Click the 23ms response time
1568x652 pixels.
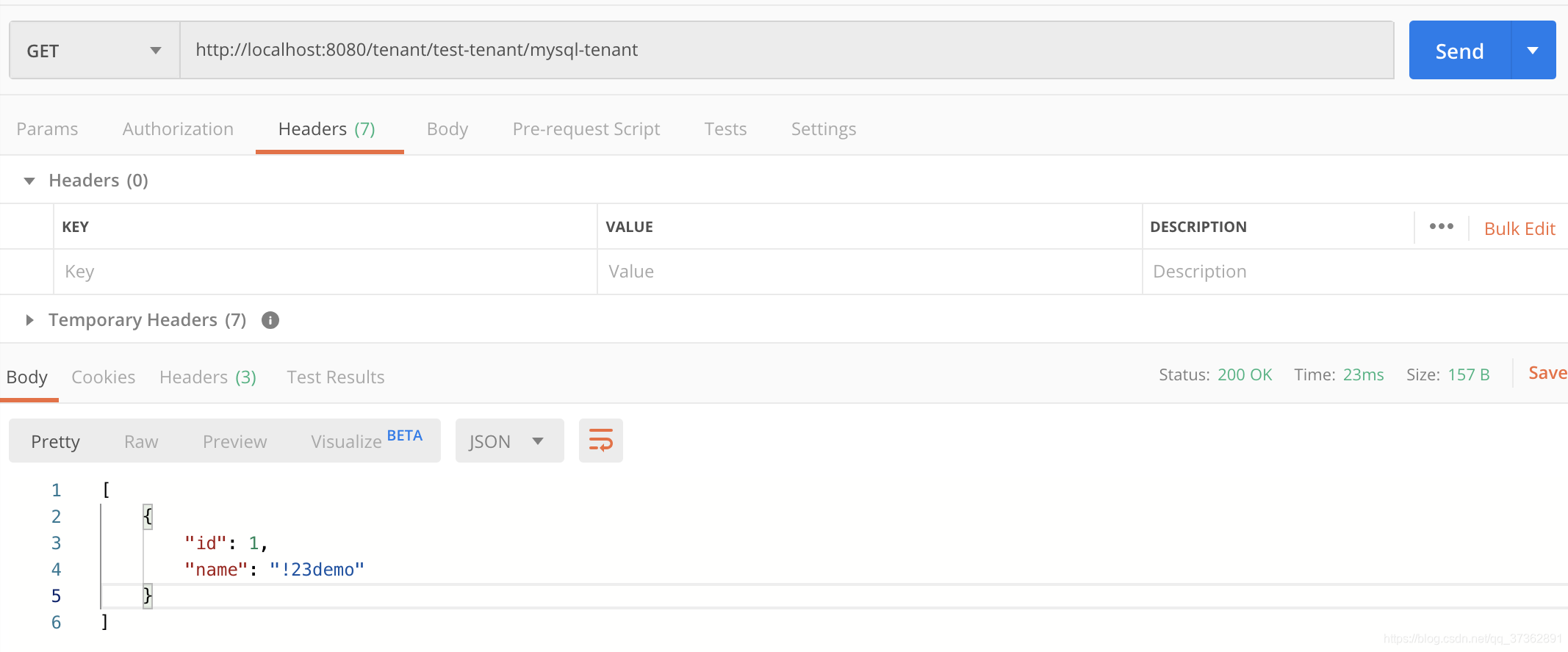pyautogui.click(x=1363, y=374)
